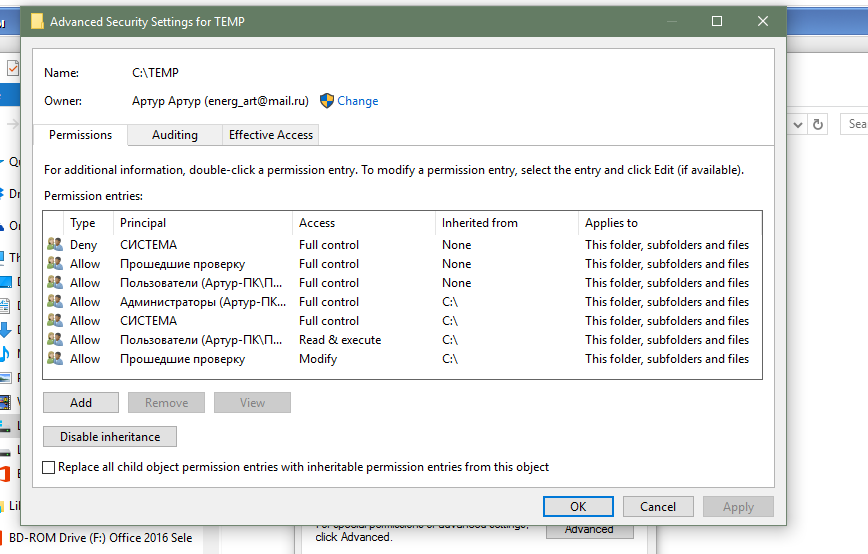Image resolution: width=868 pixels, height=554 pixels.
Task: Click the user icon of the Modify entry
Action: point(54,359)
